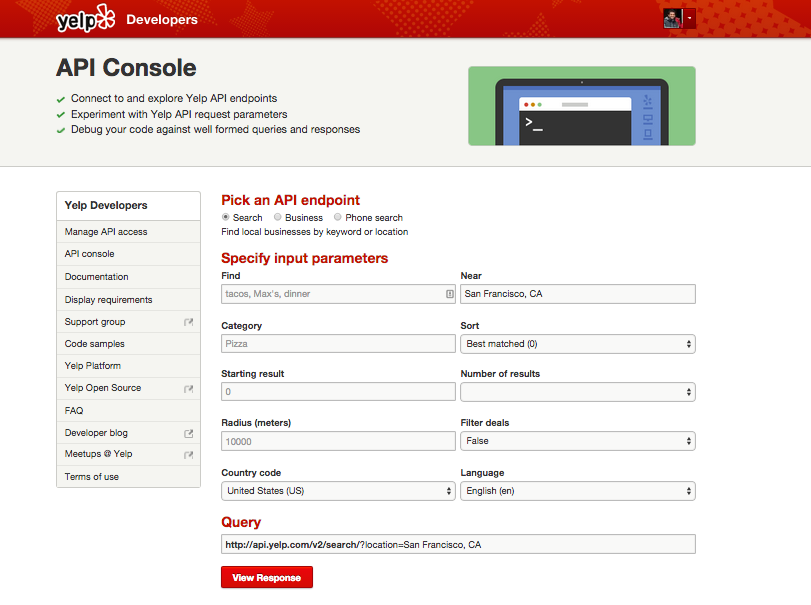Image resolution: width=811 pixels, height=605 pixels.
Task: Focus the Category input field
Action: 338,344
